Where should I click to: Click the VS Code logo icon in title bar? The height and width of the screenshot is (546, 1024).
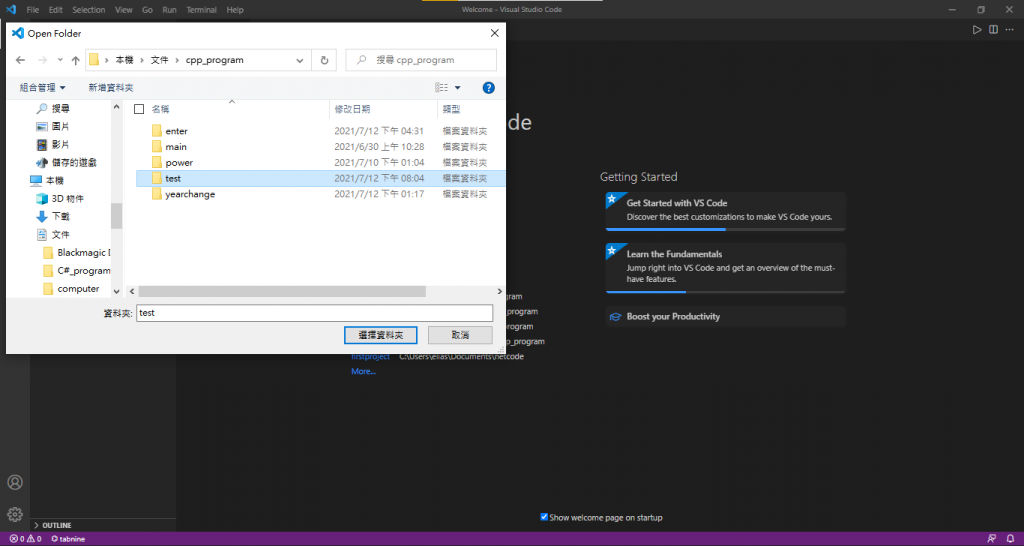11,10
